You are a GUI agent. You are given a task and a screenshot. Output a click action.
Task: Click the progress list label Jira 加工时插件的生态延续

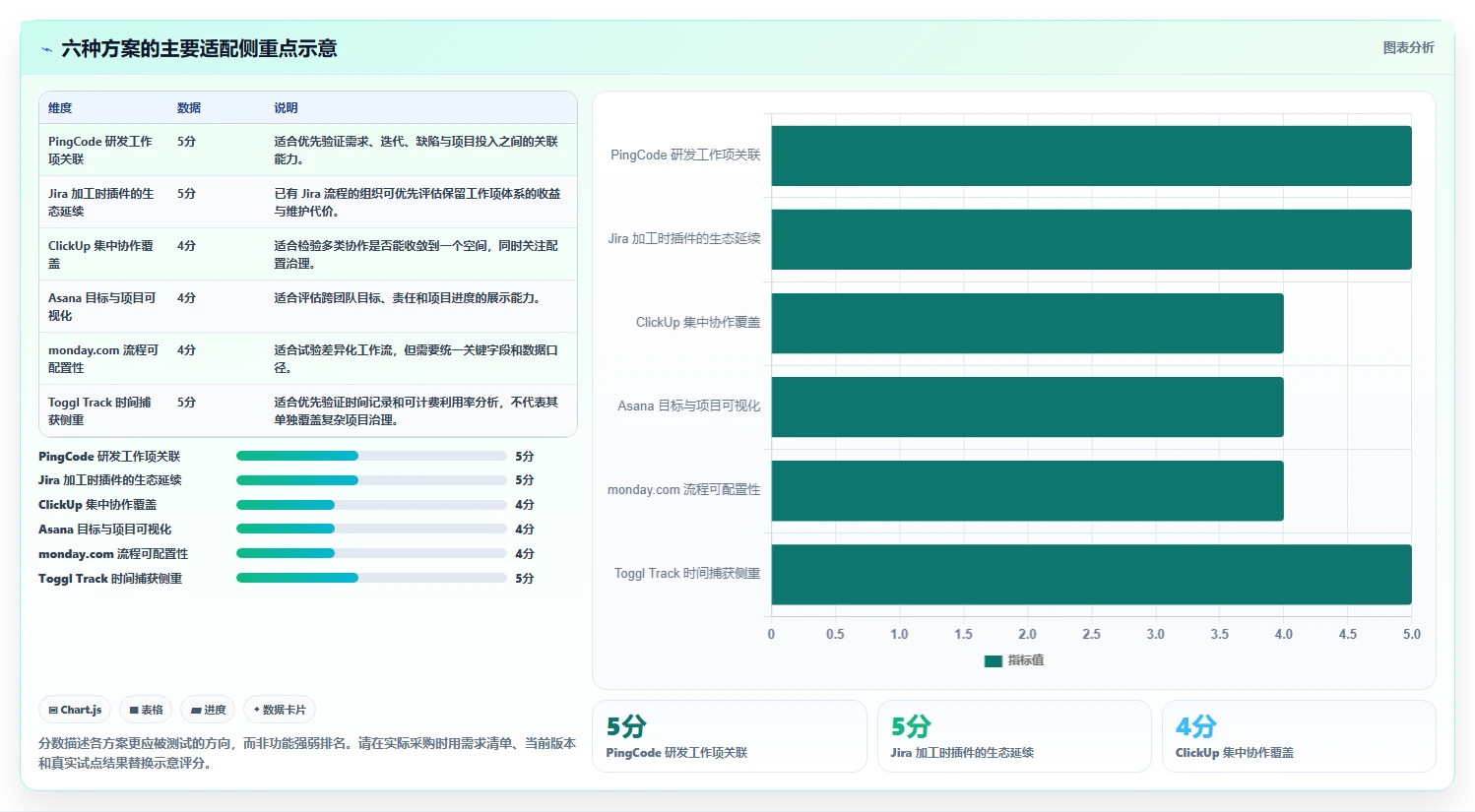tap(110, 480)
